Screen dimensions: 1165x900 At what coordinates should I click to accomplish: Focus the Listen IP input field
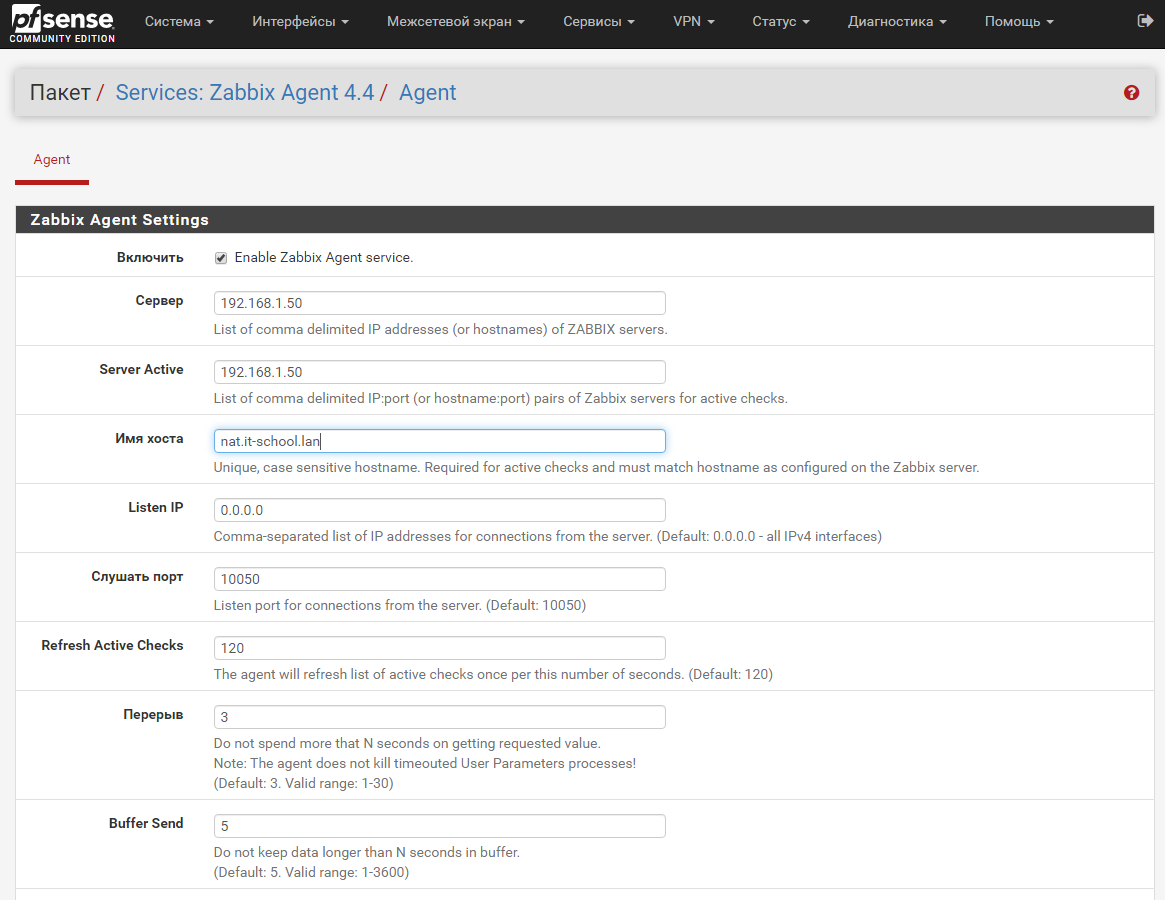(x=439, y=511)
